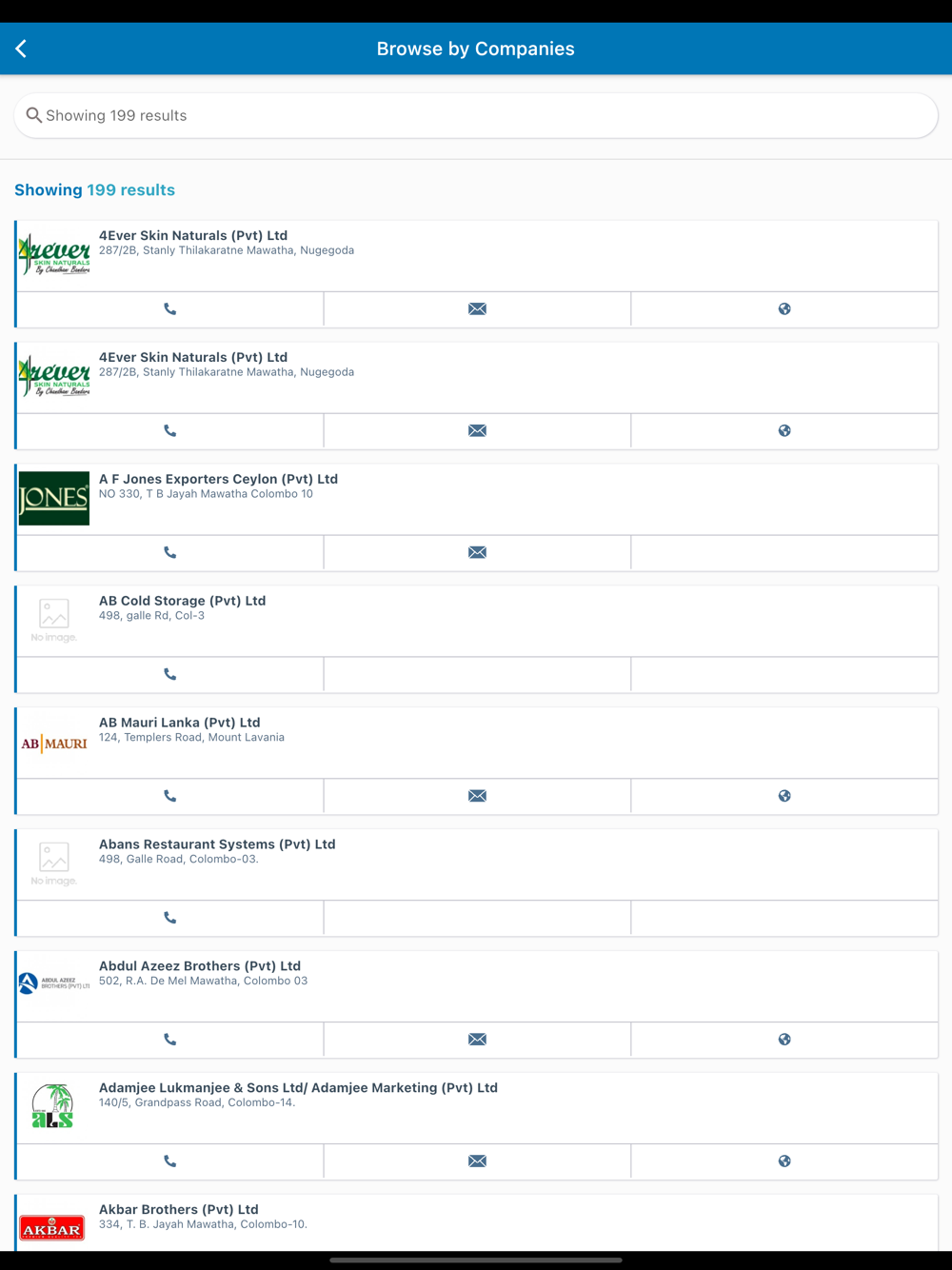The image size is (952, 1270).
Task: Tap the AB Mauri logo
Action: click(x=54, y=744)
